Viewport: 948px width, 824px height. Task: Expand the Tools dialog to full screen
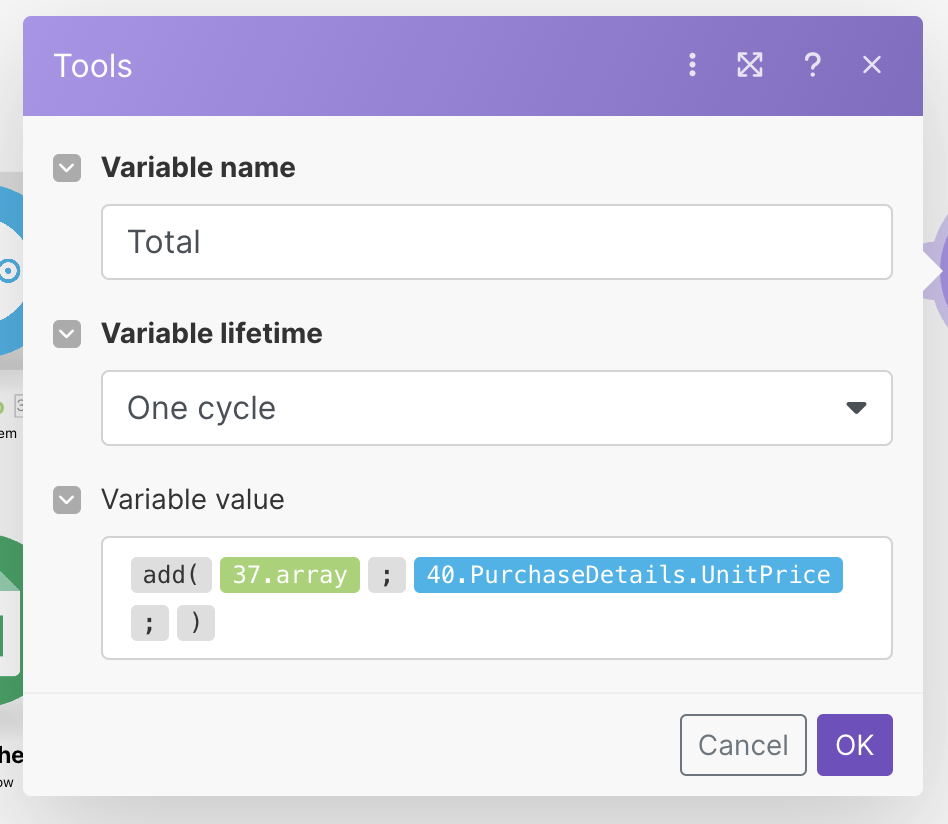click(750, 66)
